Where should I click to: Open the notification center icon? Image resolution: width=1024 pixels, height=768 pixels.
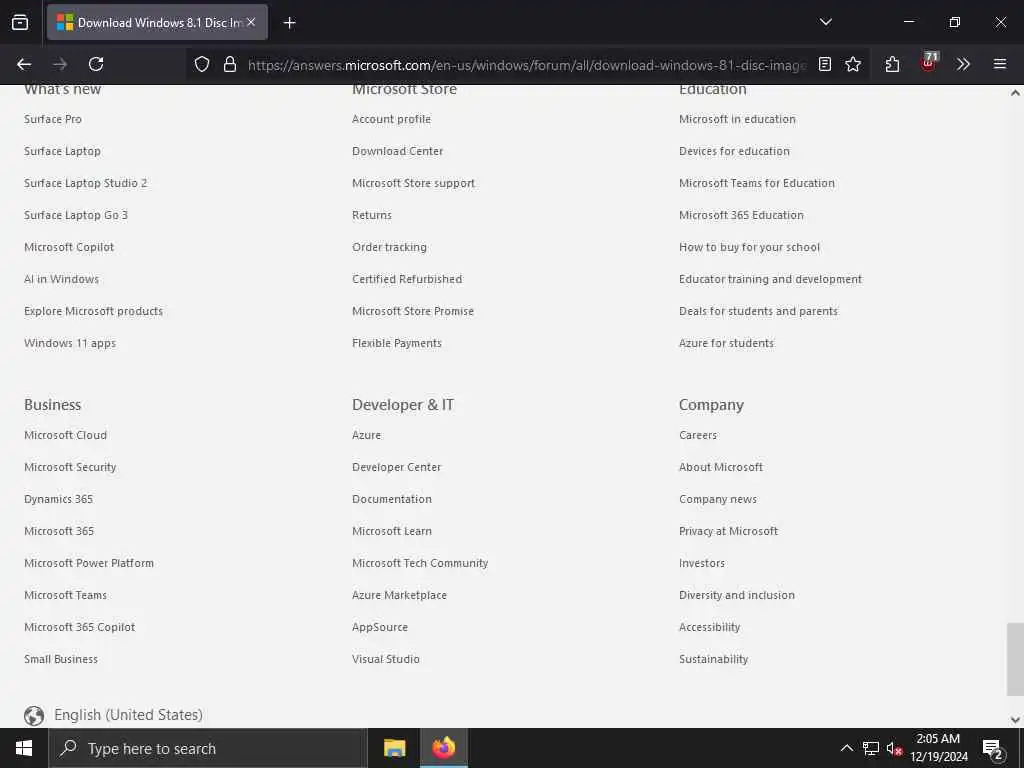point(993,749)
